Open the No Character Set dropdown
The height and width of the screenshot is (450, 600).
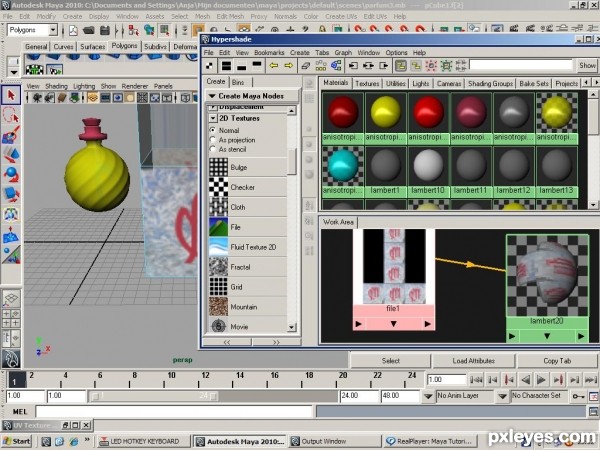(x=502, y=396)
